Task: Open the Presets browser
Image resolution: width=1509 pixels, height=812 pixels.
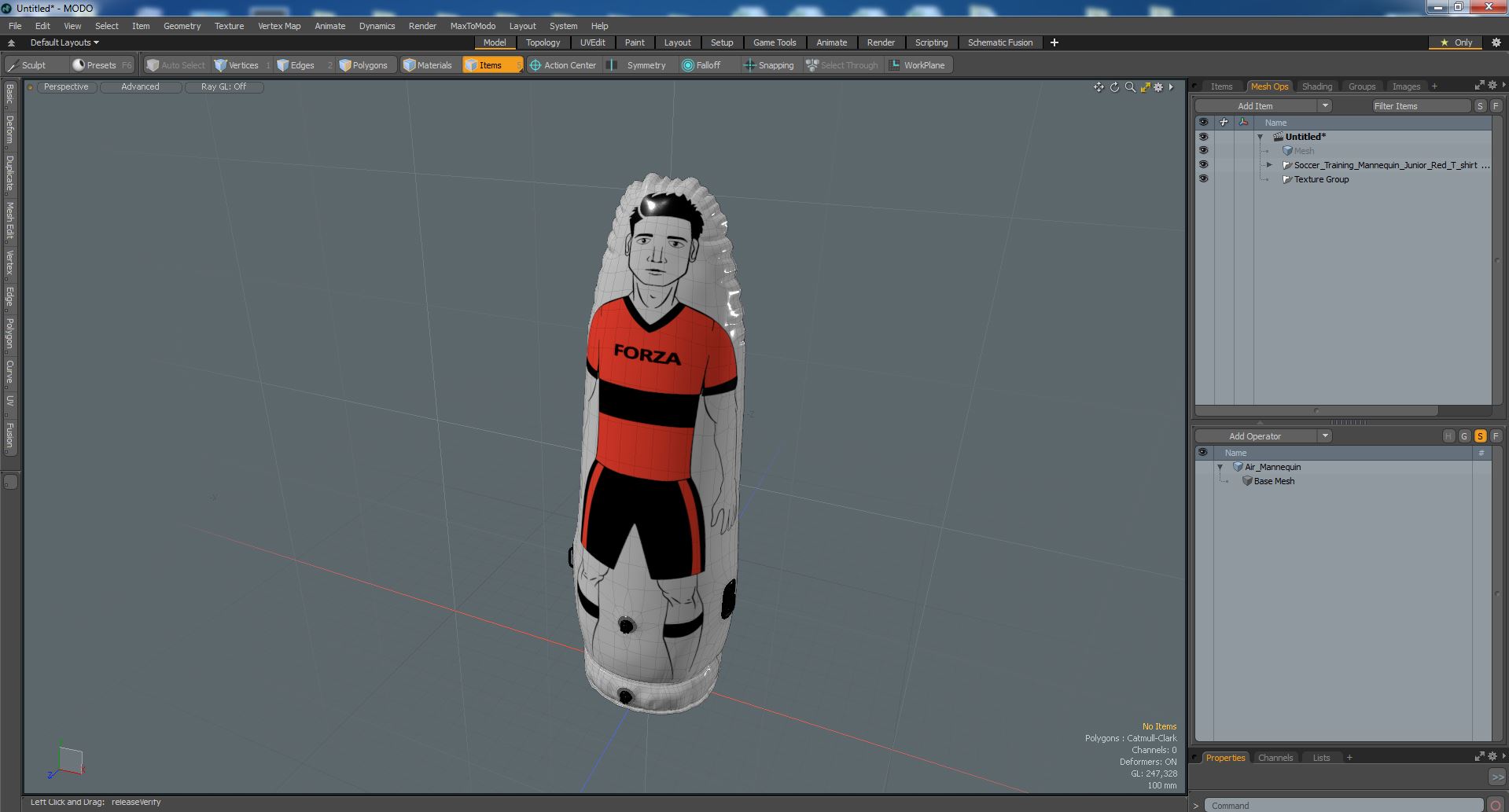Action: pos(101,65)
